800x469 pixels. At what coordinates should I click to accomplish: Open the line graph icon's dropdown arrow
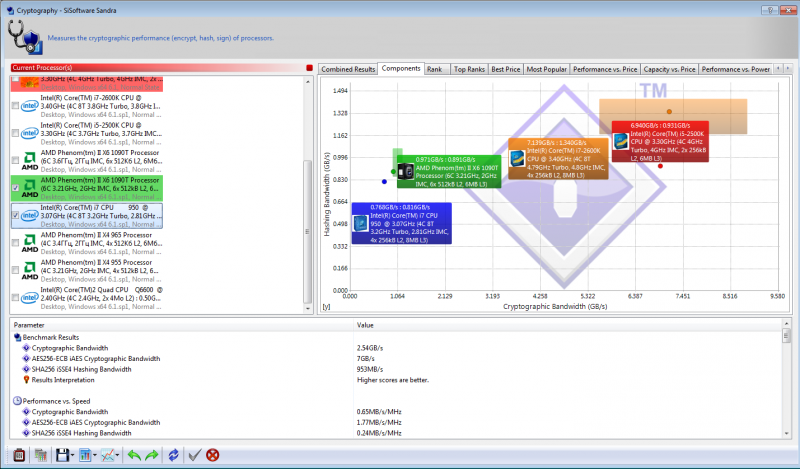point(118,455)
